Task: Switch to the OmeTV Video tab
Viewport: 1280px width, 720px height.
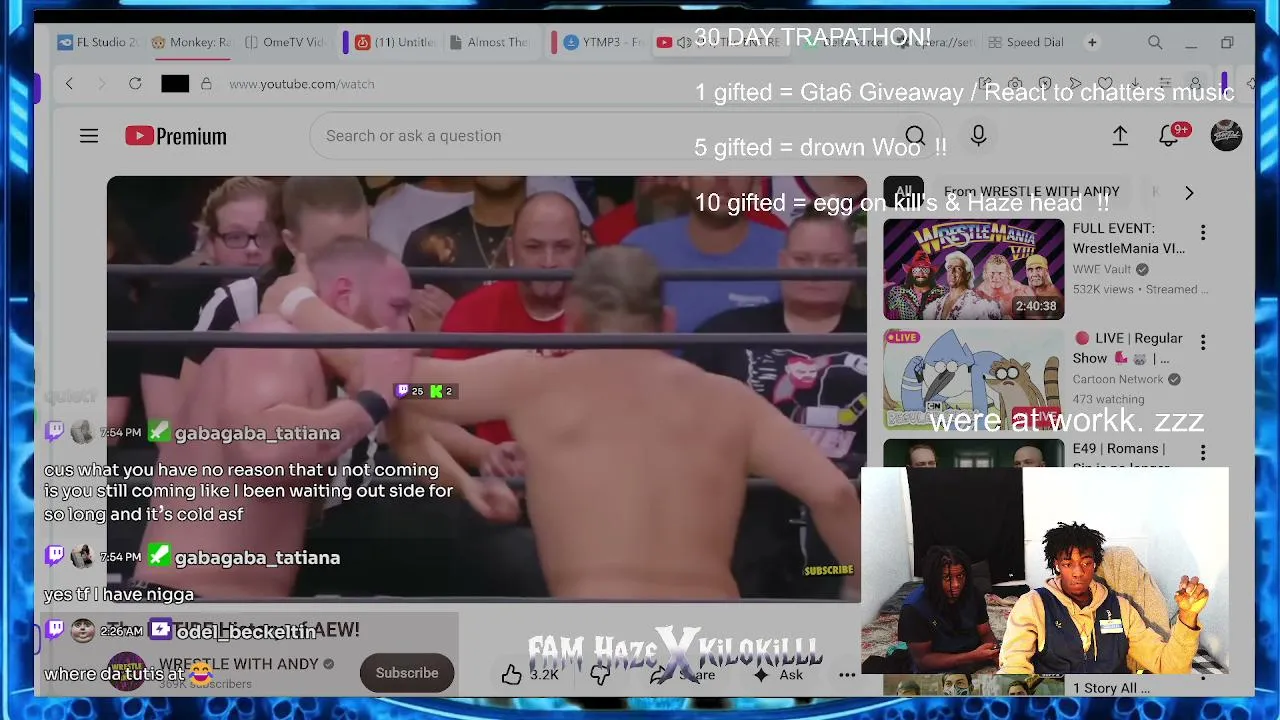Action: point(285,43)
